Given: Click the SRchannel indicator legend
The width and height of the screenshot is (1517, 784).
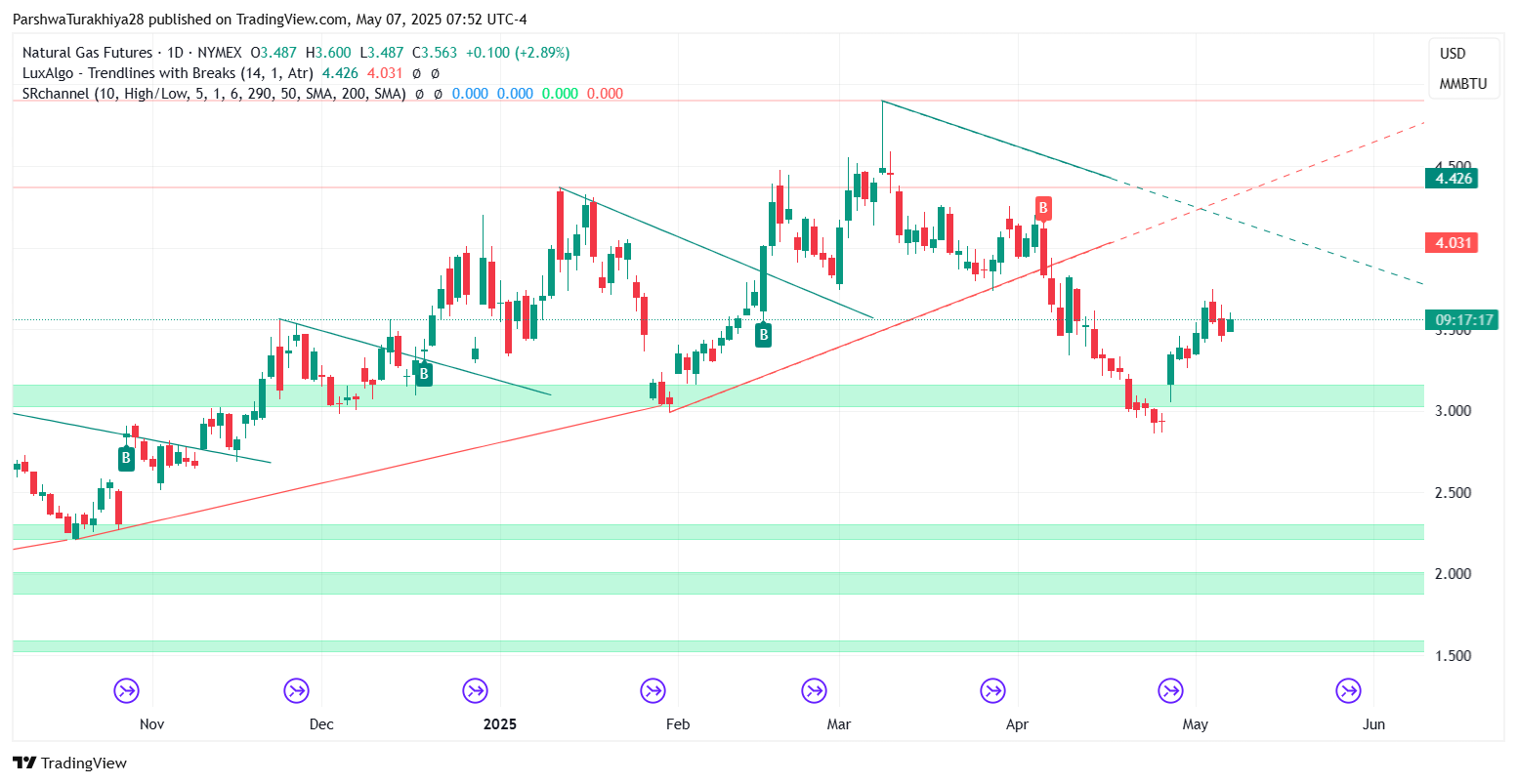Looking at the screenshot, I should pos(214,94).
